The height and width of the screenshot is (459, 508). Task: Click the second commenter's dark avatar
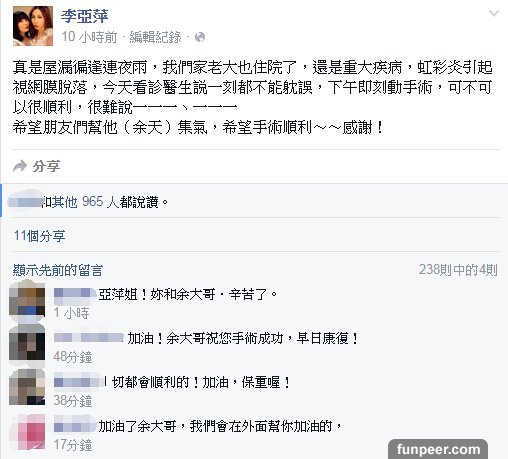pos(27,344)
